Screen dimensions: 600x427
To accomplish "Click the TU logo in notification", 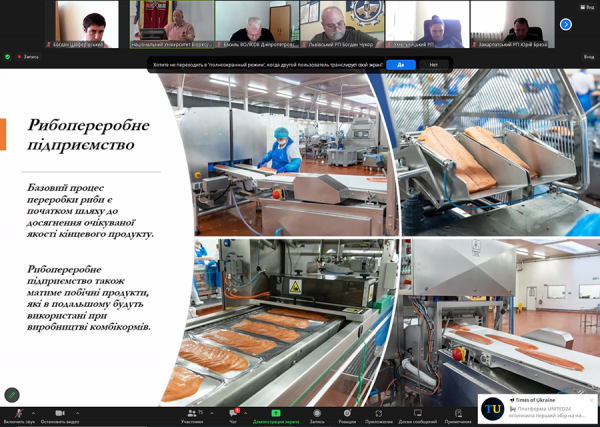I will point(492,409).
